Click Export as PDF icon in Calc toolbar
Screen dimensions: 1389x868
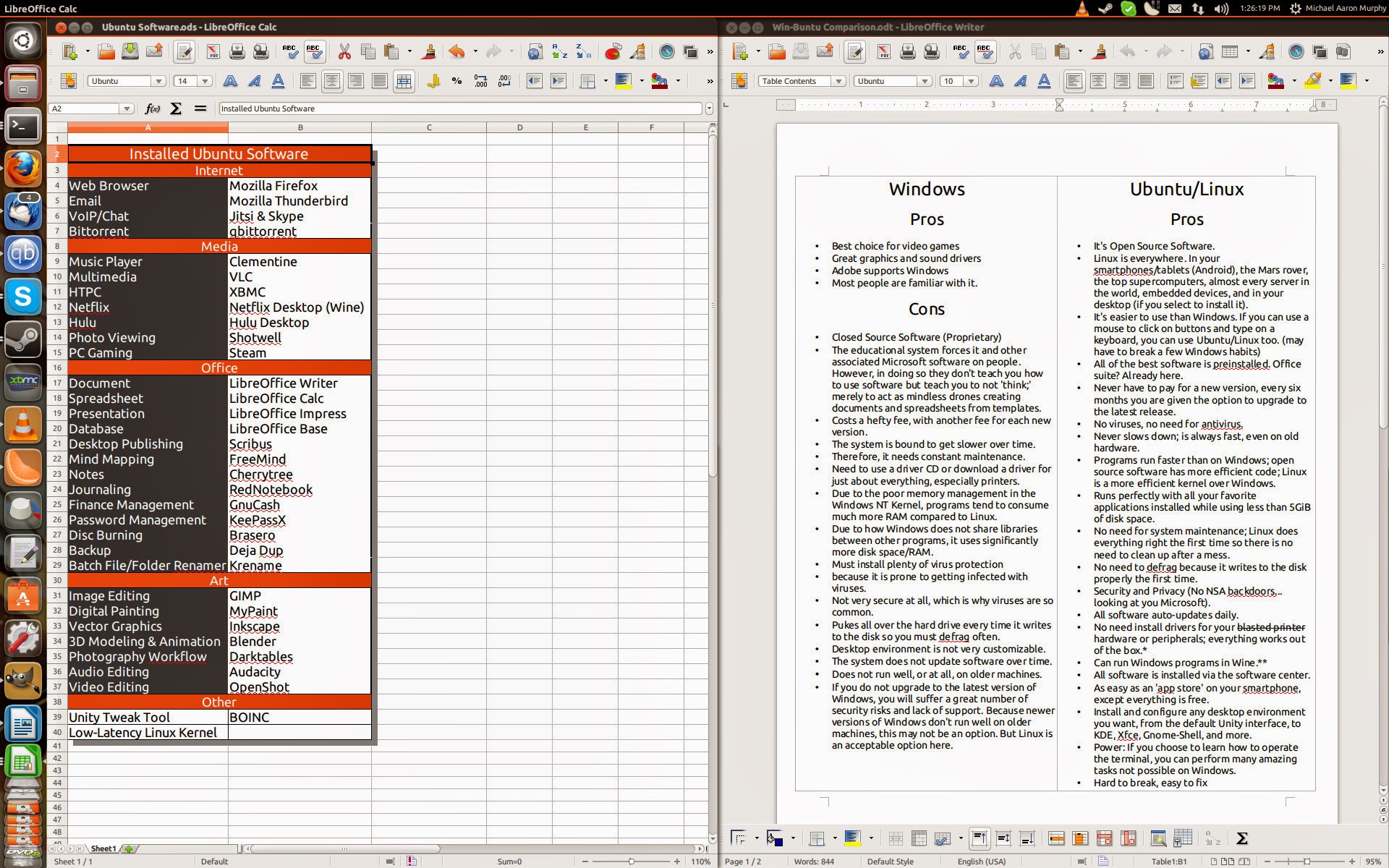pos(213,51)
